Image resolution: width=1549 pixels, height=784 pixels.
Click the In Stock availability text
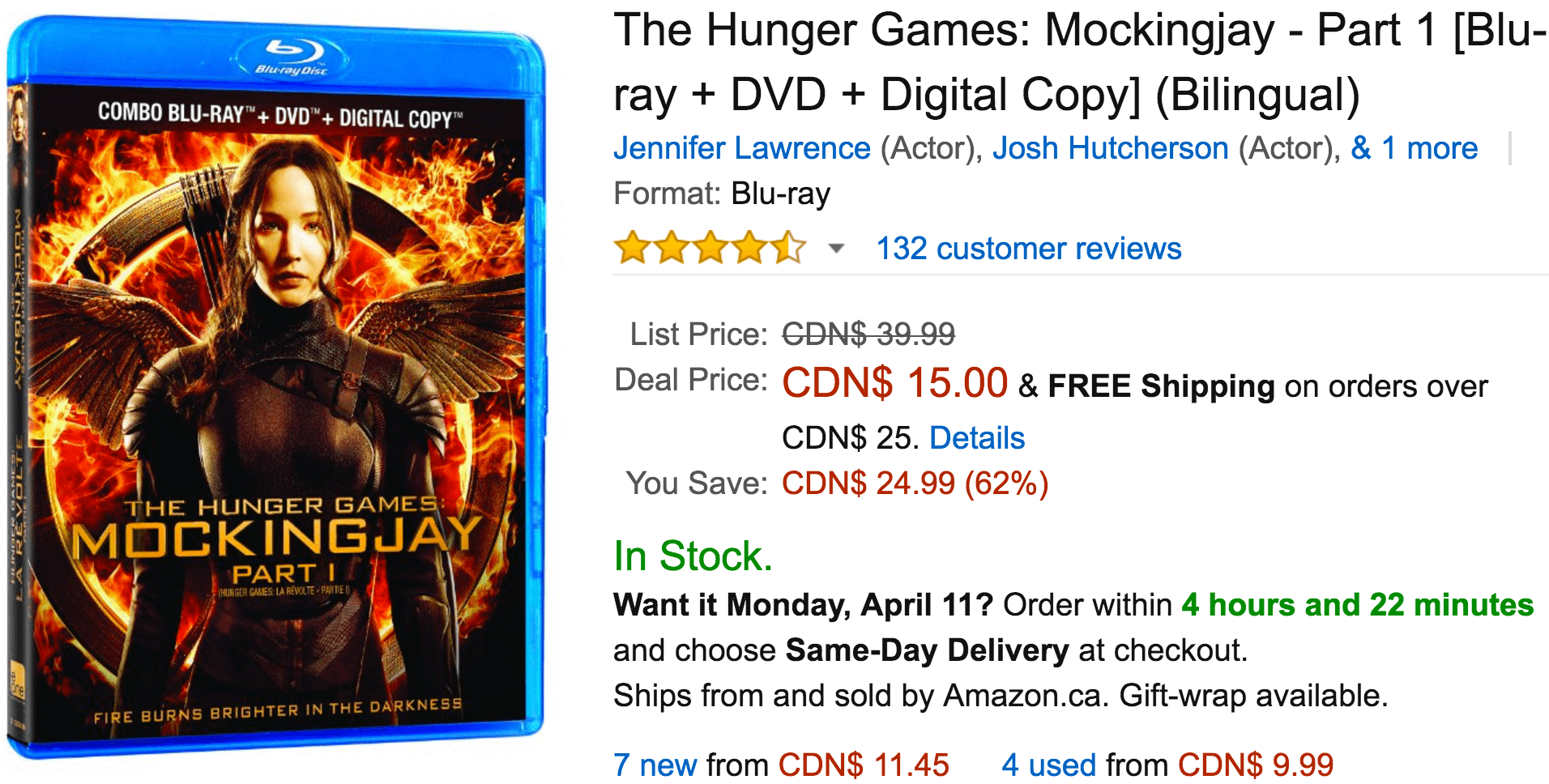click(693, 556)
